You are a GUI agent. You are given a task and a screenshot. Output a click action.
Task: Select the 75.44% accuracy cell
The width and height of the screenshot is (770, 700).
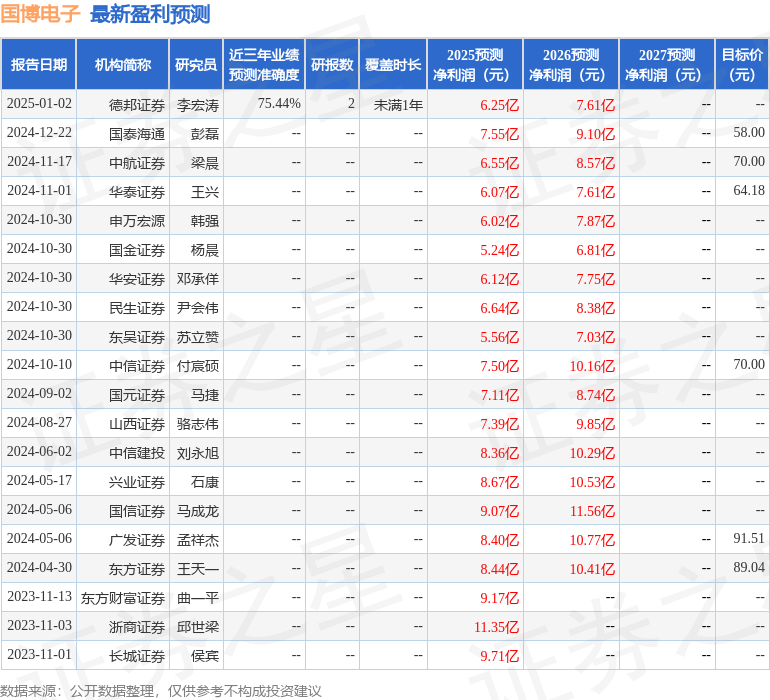[x=279, y=104]
